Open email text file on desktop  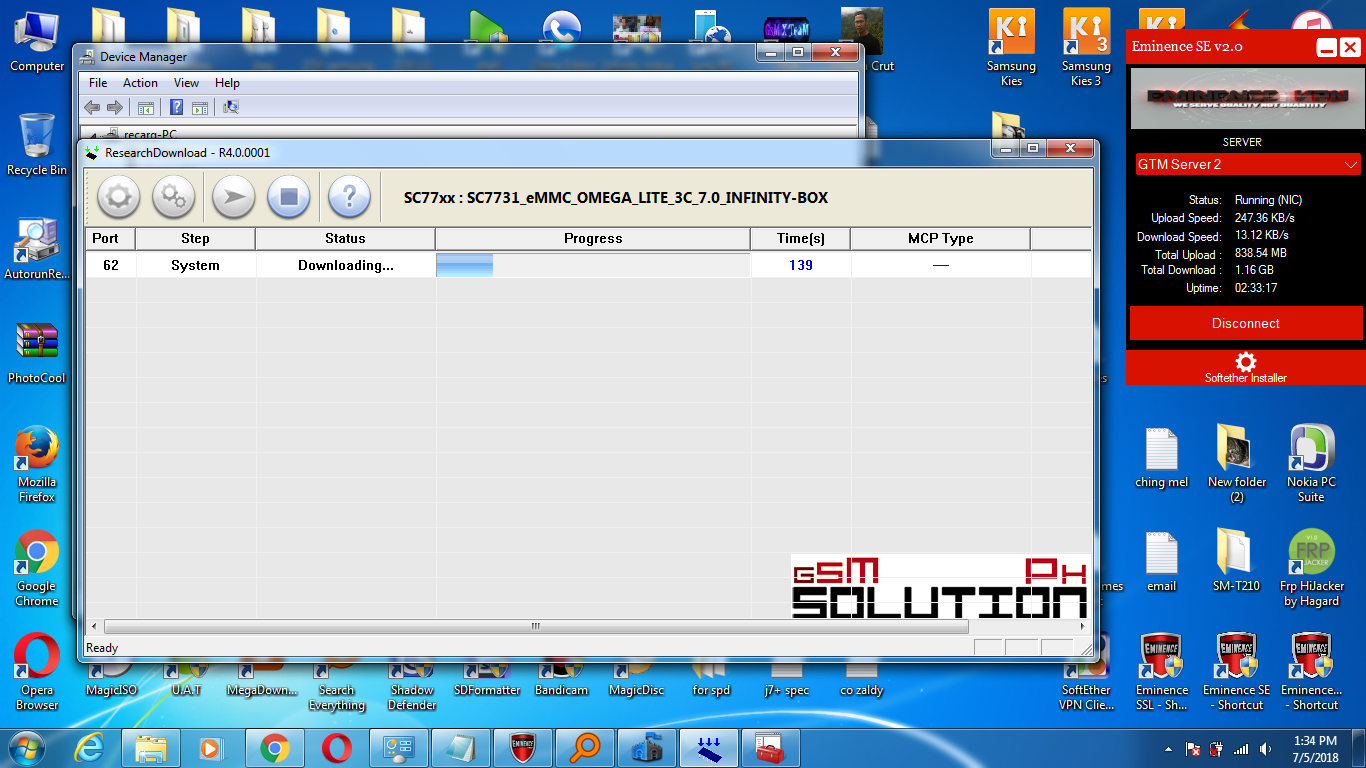pos(1161,560)
